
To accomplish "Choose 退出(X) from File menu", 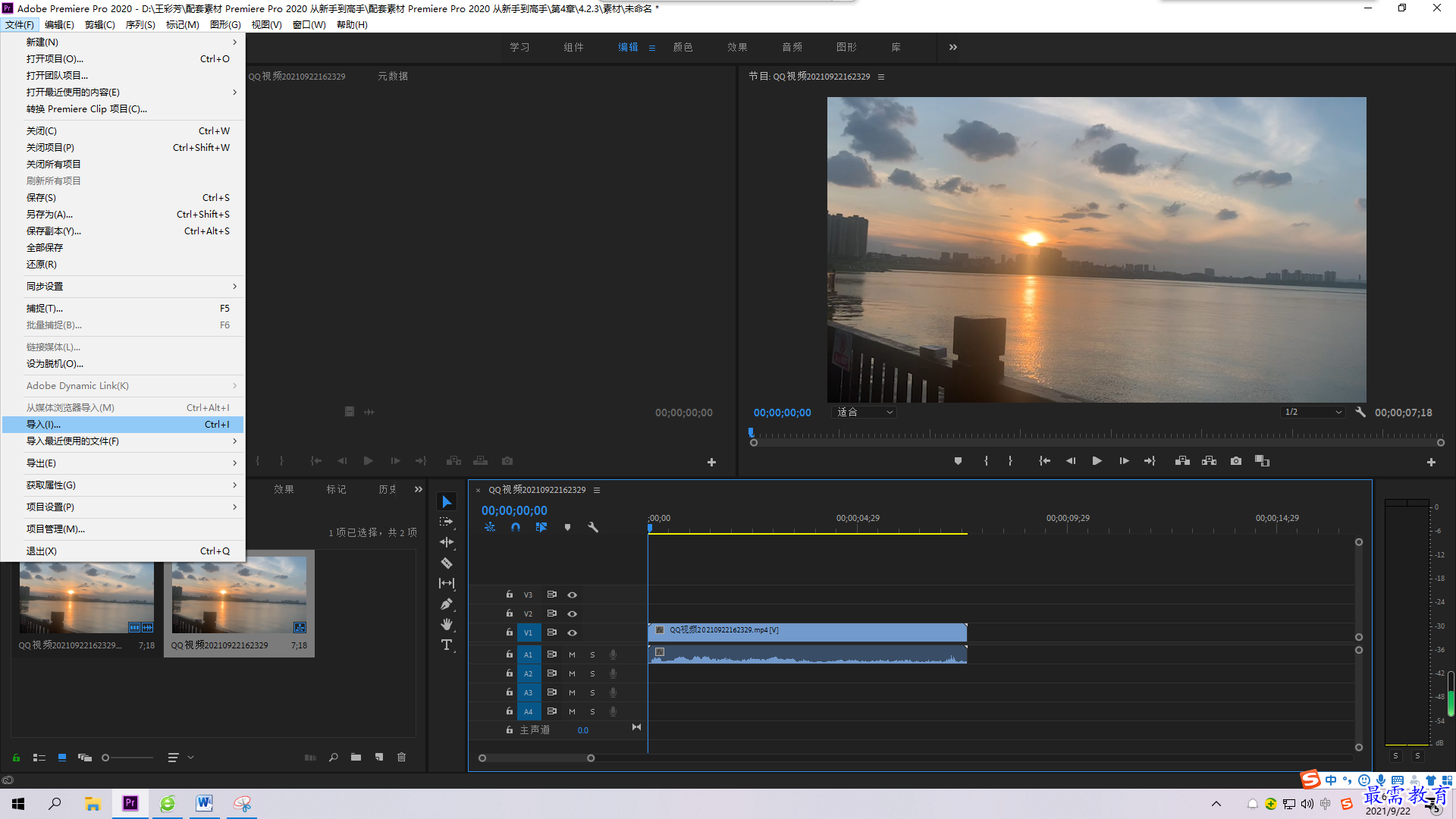I will click(x=124, y=551).
